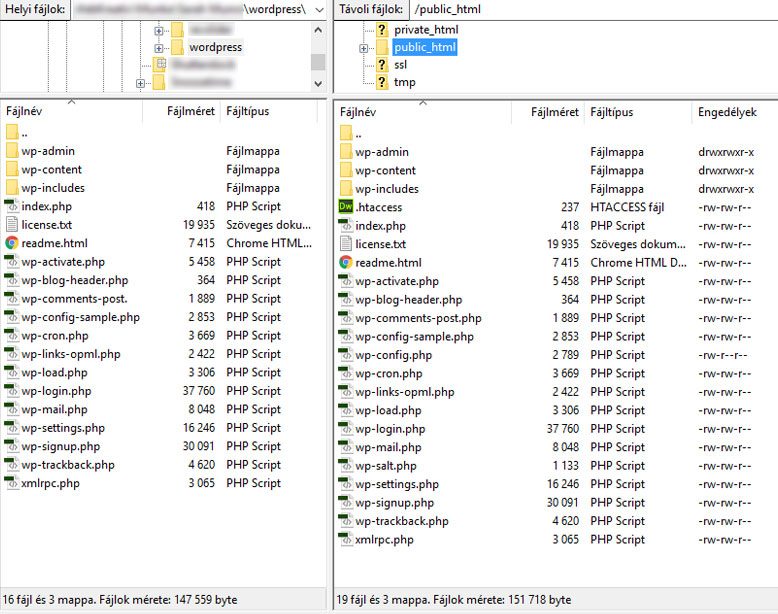
Task: Click unknown-folder icon next to tmp
Action: [382, 82]
